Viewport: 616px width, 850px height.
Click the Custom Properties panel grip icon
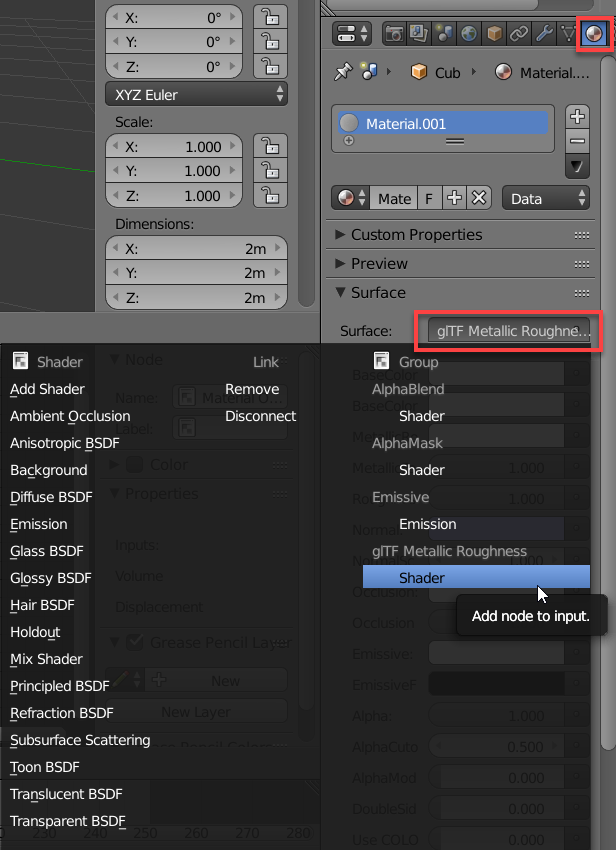pyautogui.click(x=582, y=235)
